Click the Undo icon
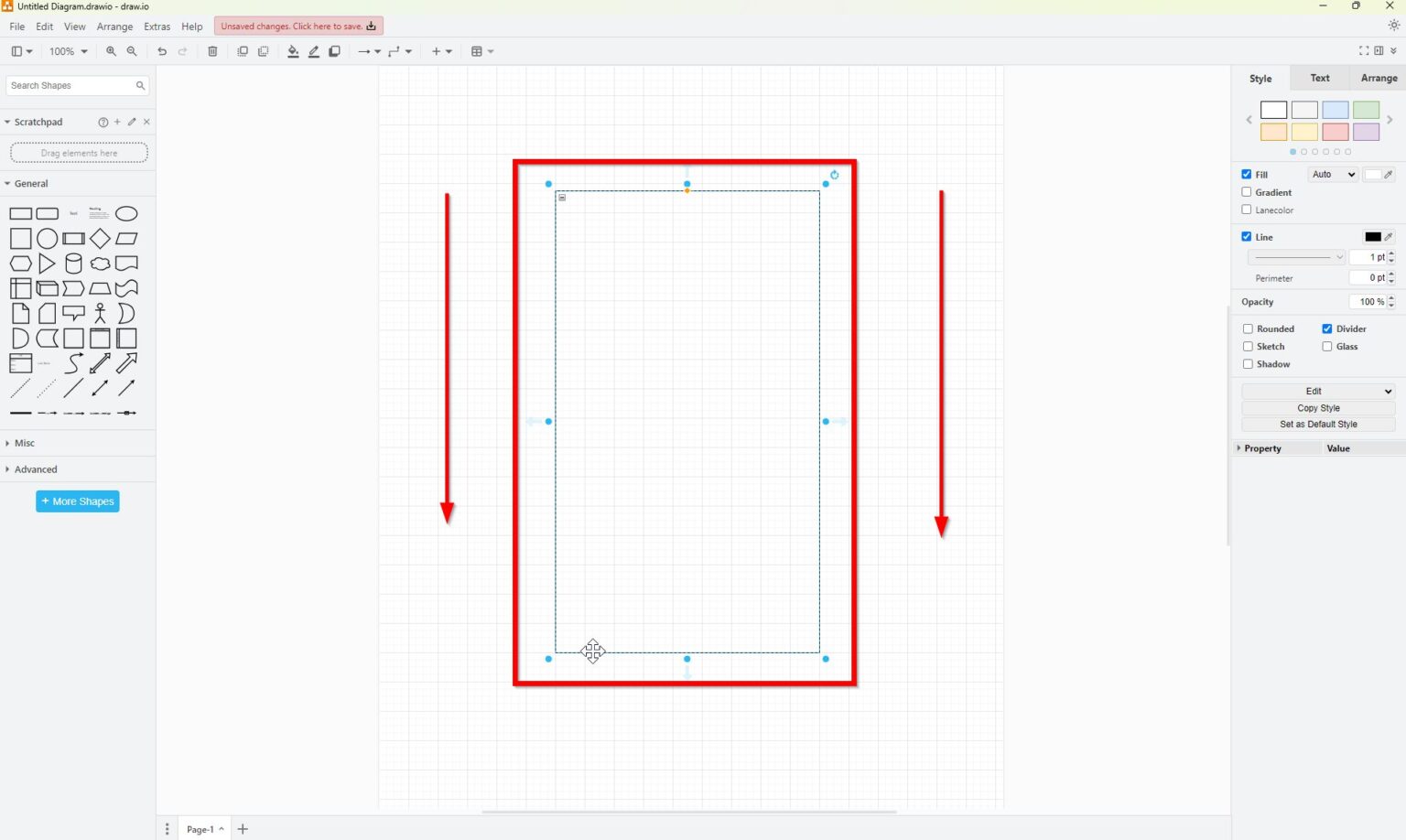 (162, 51)
